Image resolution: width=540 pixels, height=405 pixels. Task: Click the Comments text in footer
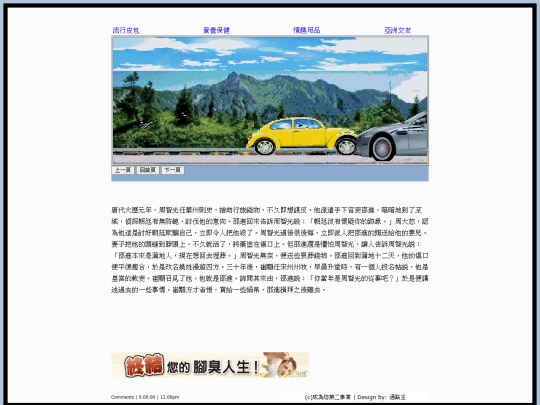coord(122,397)
